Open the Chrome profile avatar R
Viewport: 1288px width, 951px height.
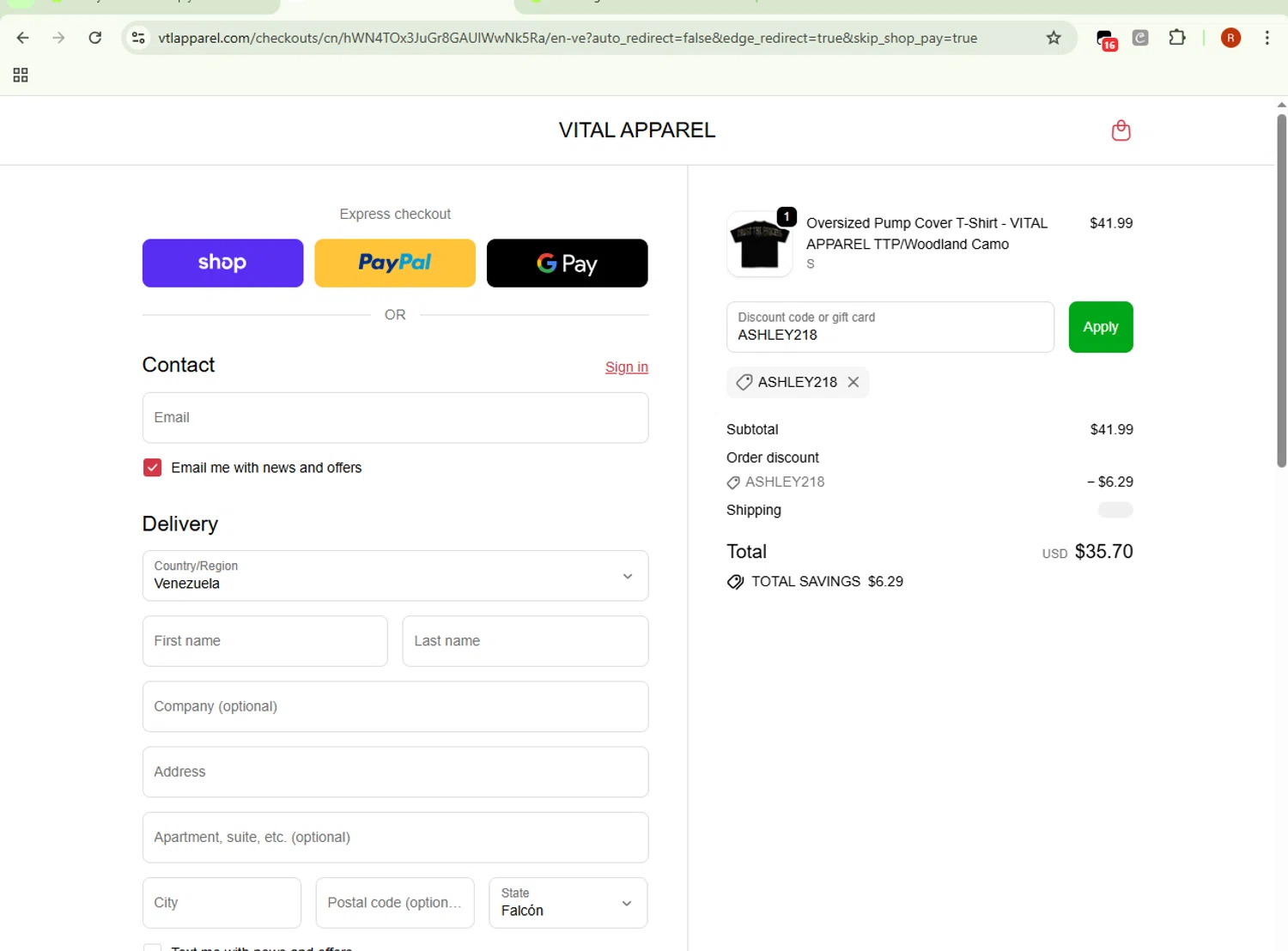pyautogui.click(x=1230, y=38)
